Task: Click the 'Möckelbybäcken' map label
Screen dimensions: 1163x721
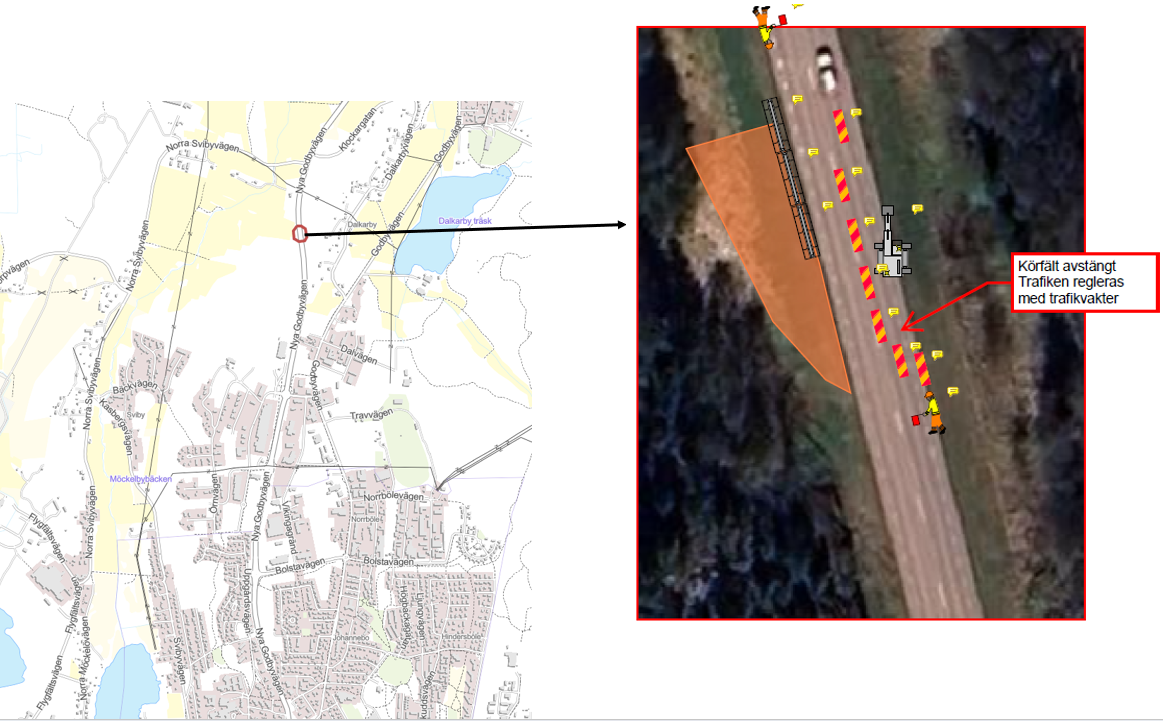Action: [x=140, y=479]
